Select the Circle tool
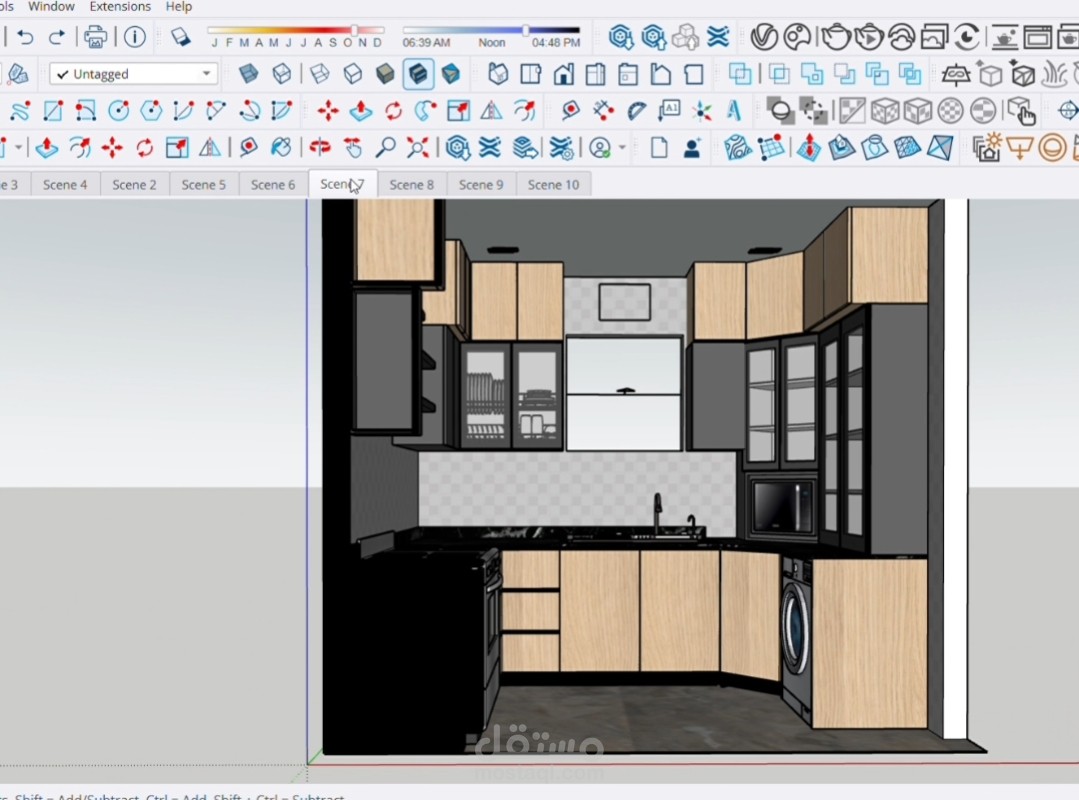 pos(118,111)
